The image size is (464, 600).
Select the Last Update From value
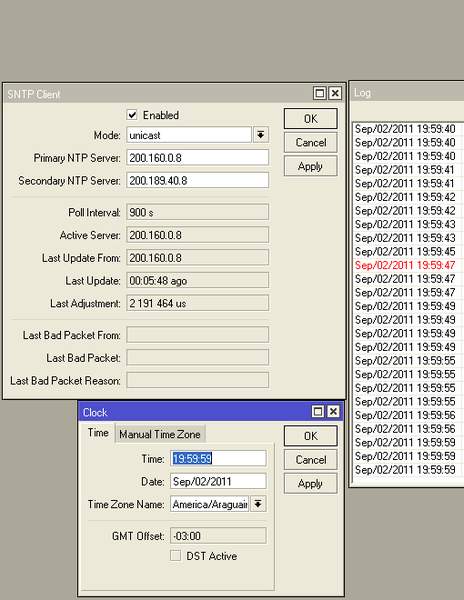[197, 258]
